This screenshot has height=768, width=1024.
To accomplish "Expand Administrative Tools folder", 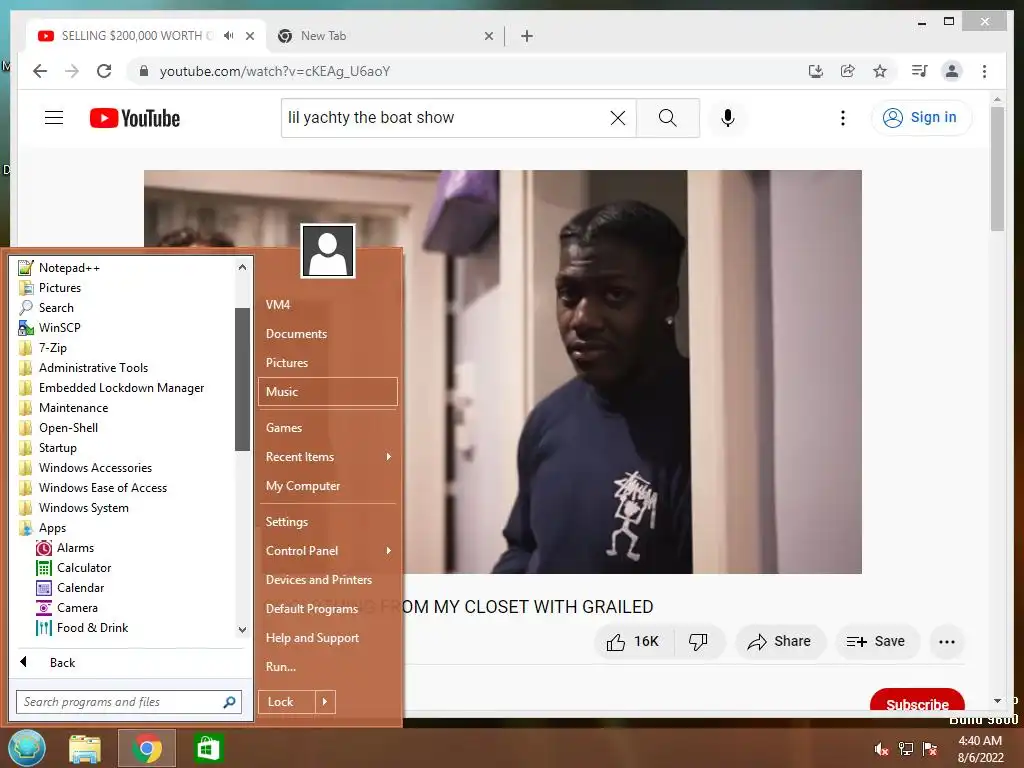I will (x=93, y=368).
